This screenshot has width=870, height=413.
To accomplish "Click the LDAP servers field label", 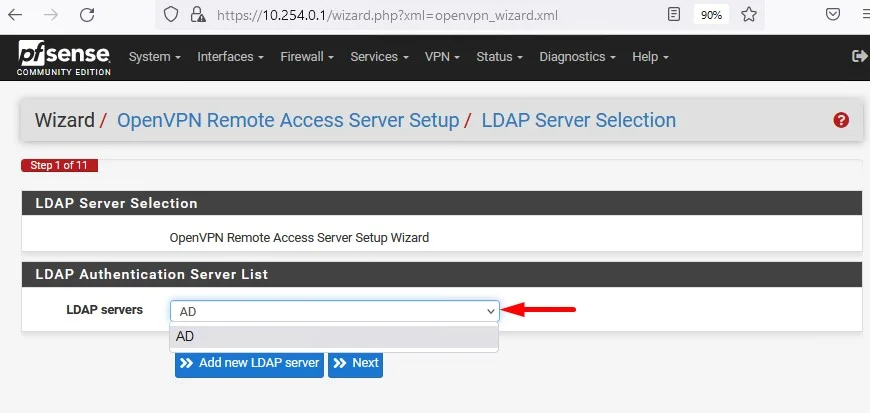I will pyautogui.click(x=104, y=310).
